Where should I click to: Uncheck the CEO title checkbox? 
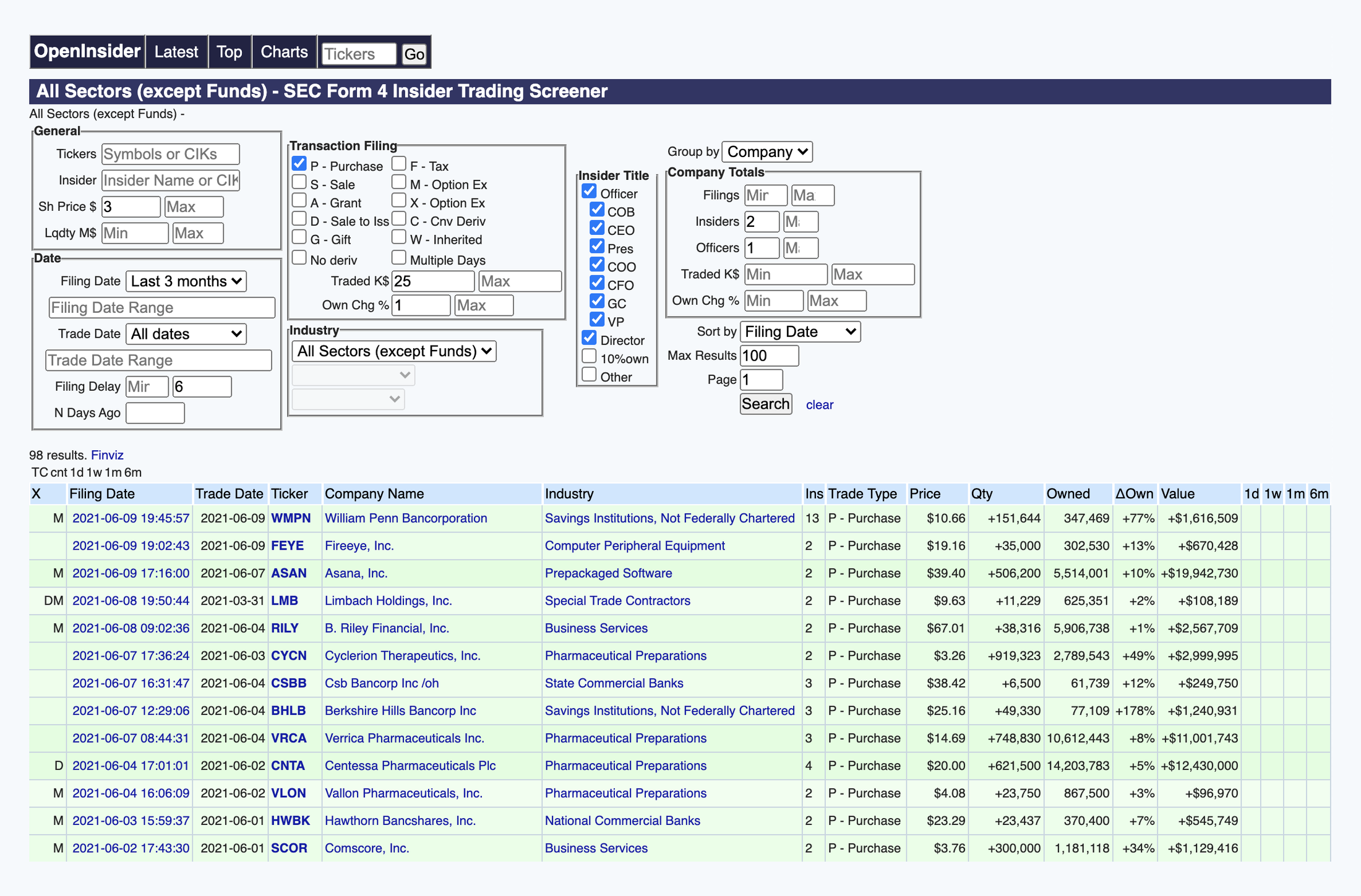(597, 228)
